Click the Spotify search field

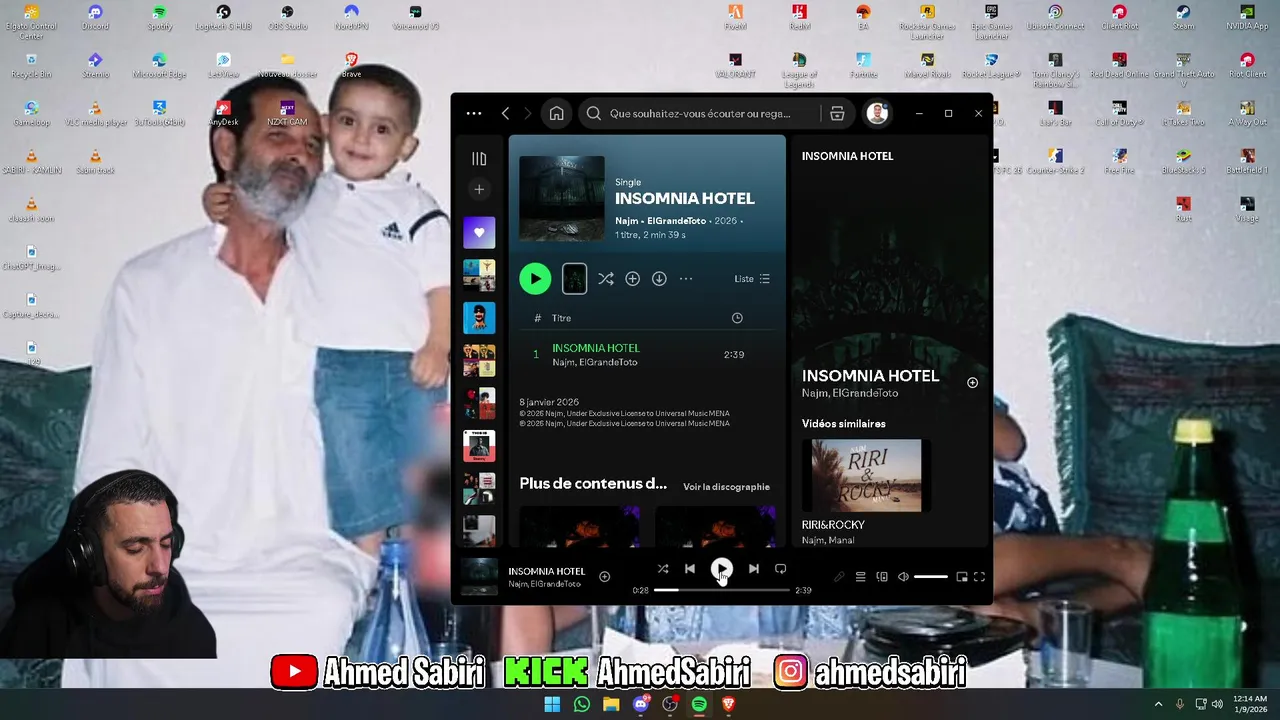702,114
